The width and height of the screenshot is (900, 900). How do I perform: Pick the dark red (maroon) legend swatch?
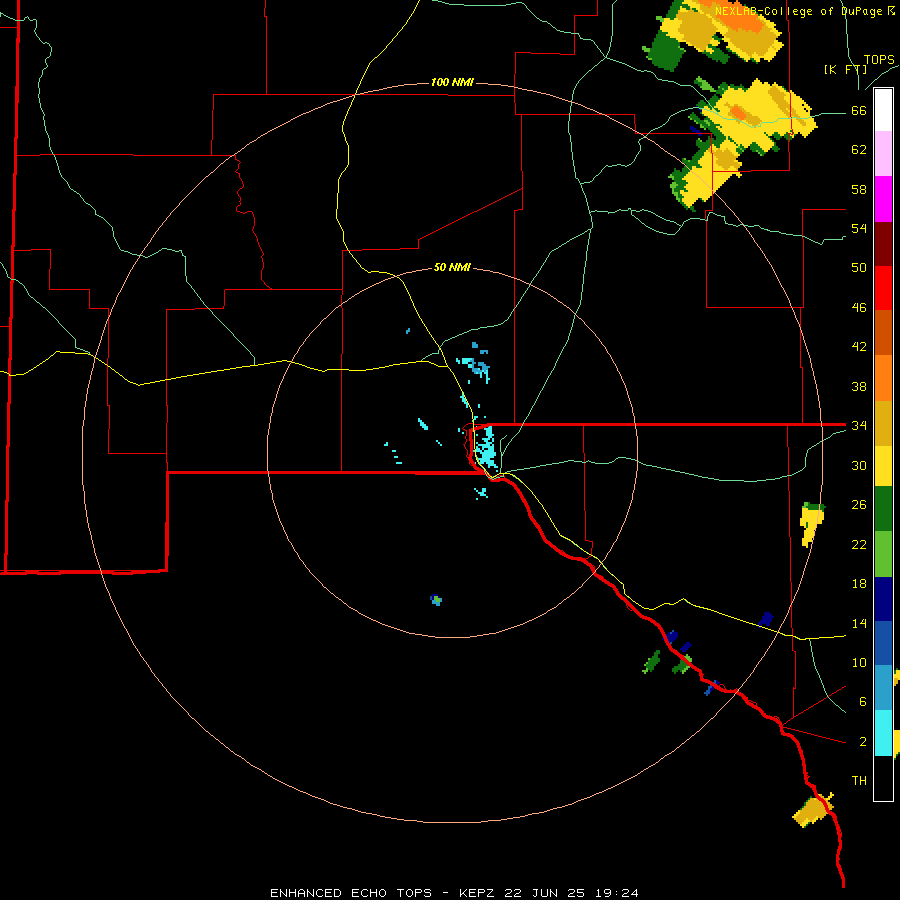coord(883,244)
